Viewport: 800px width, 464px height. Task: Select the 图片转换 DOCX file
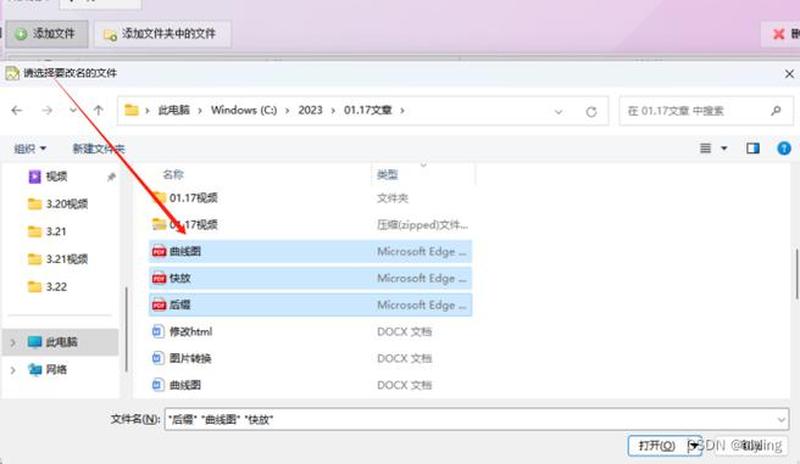tap(310, 358)
